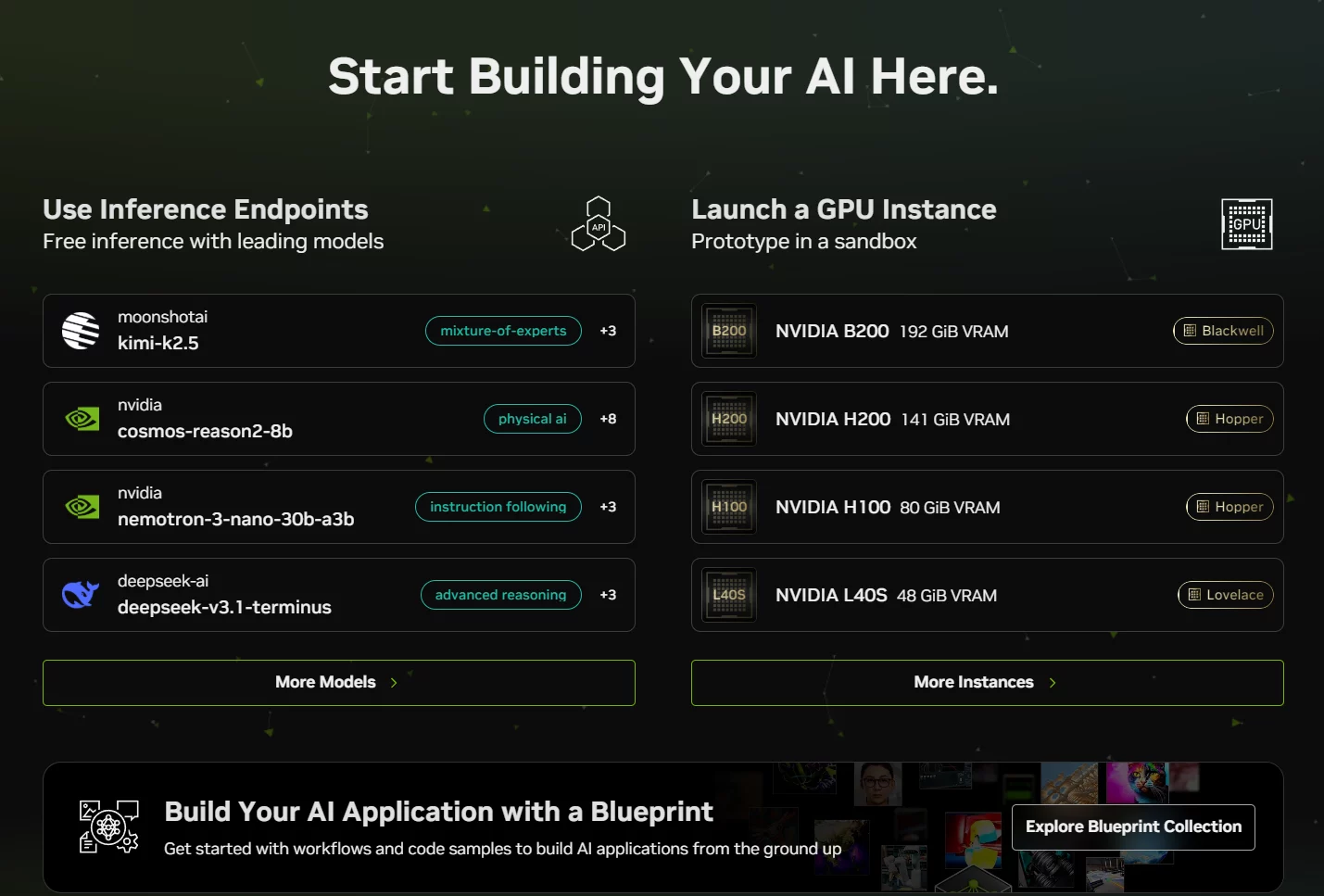Select the physical ai tag
The image size is (1324, 896).
[x=532, y=419]
